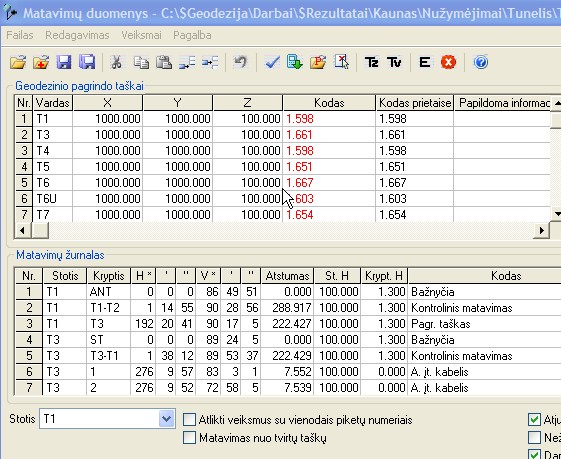
Task: Click right arrow of points table horizontal scrollbar
Action: click(541, 230)
